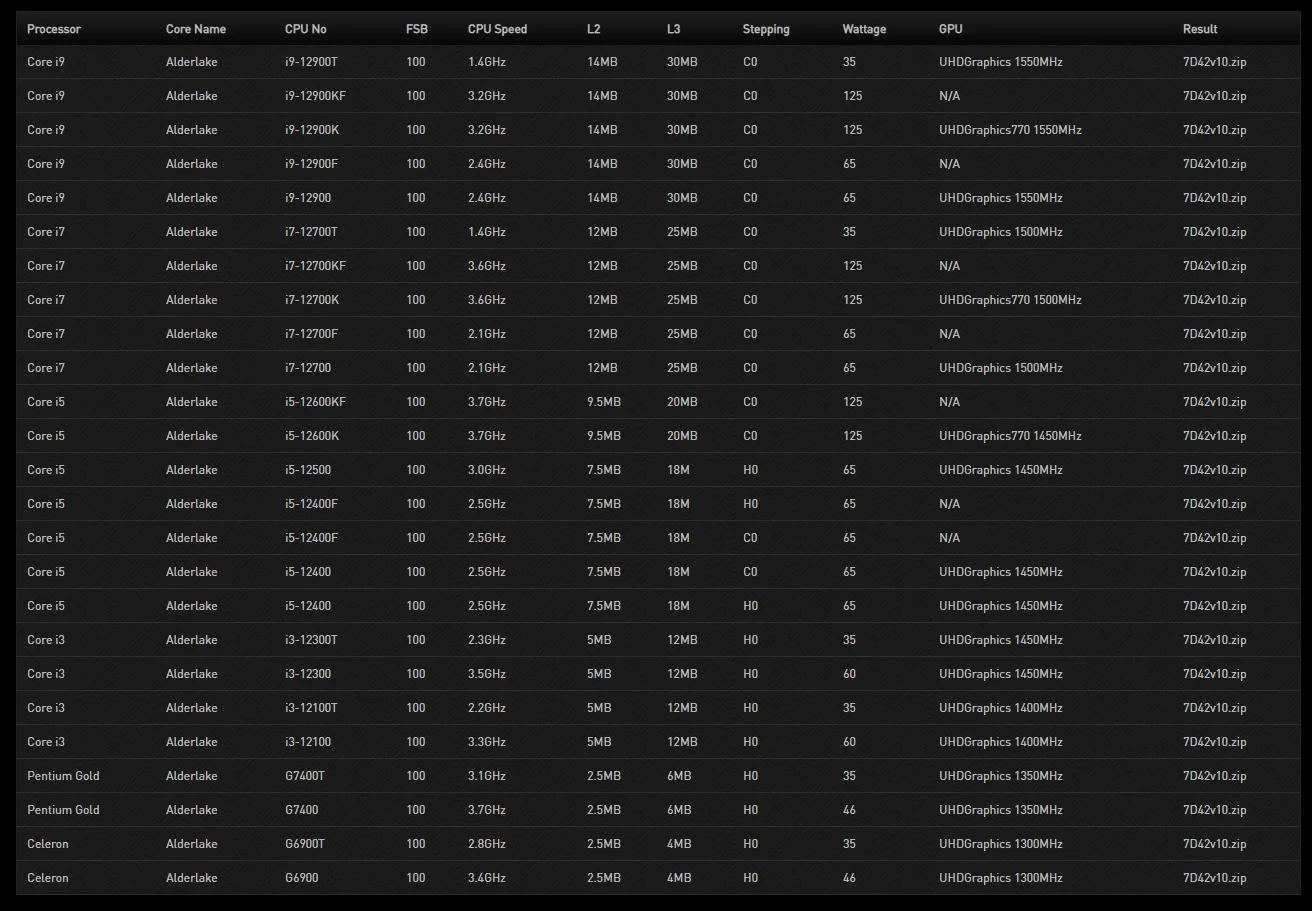Click the GPU value for i7-12700T

tap(1001, 232)
